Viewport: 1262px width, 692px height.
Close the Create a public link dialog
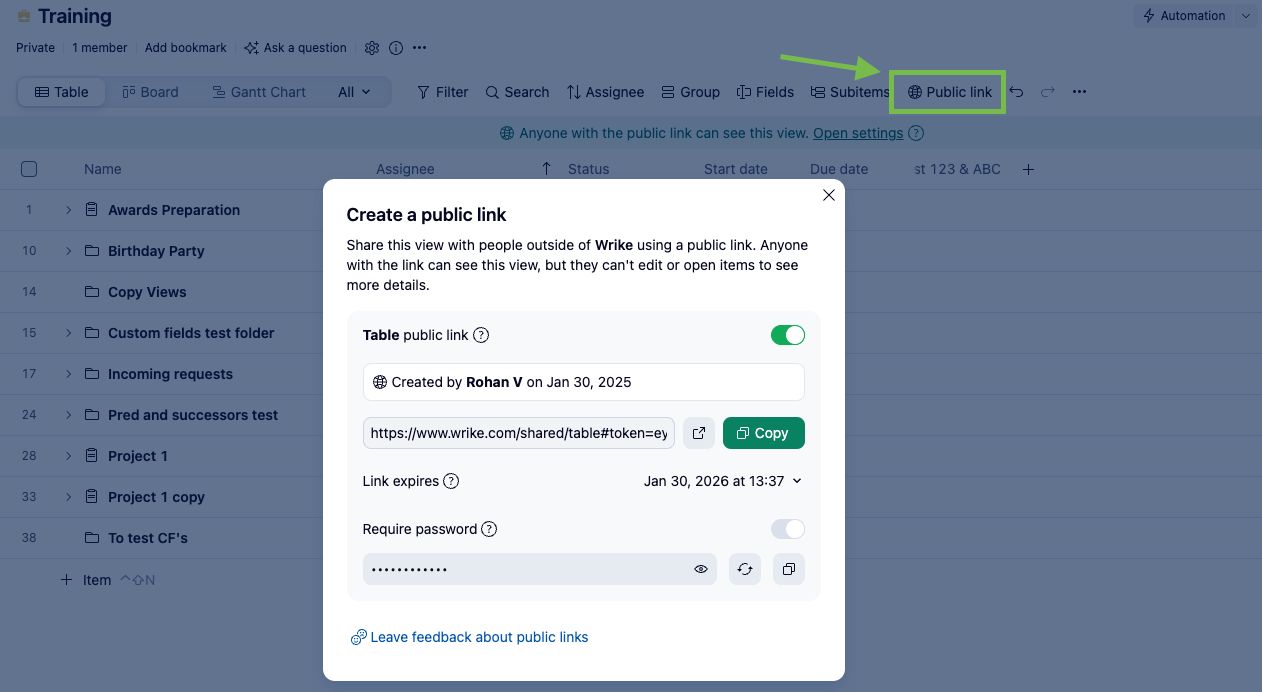coord(828,195)
